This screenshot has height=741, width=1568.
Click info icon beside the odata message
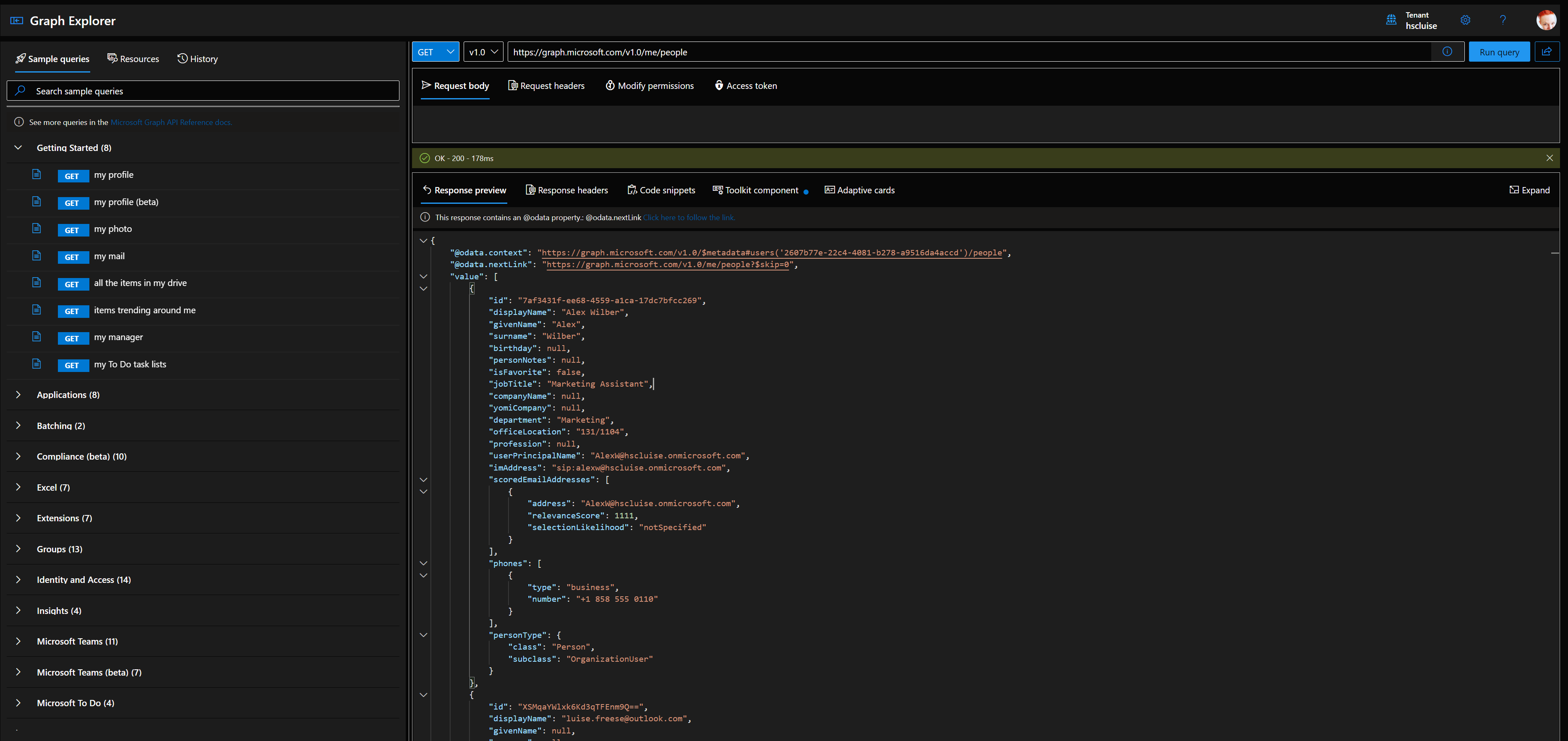pyautogui.click(x=425, y=217)
